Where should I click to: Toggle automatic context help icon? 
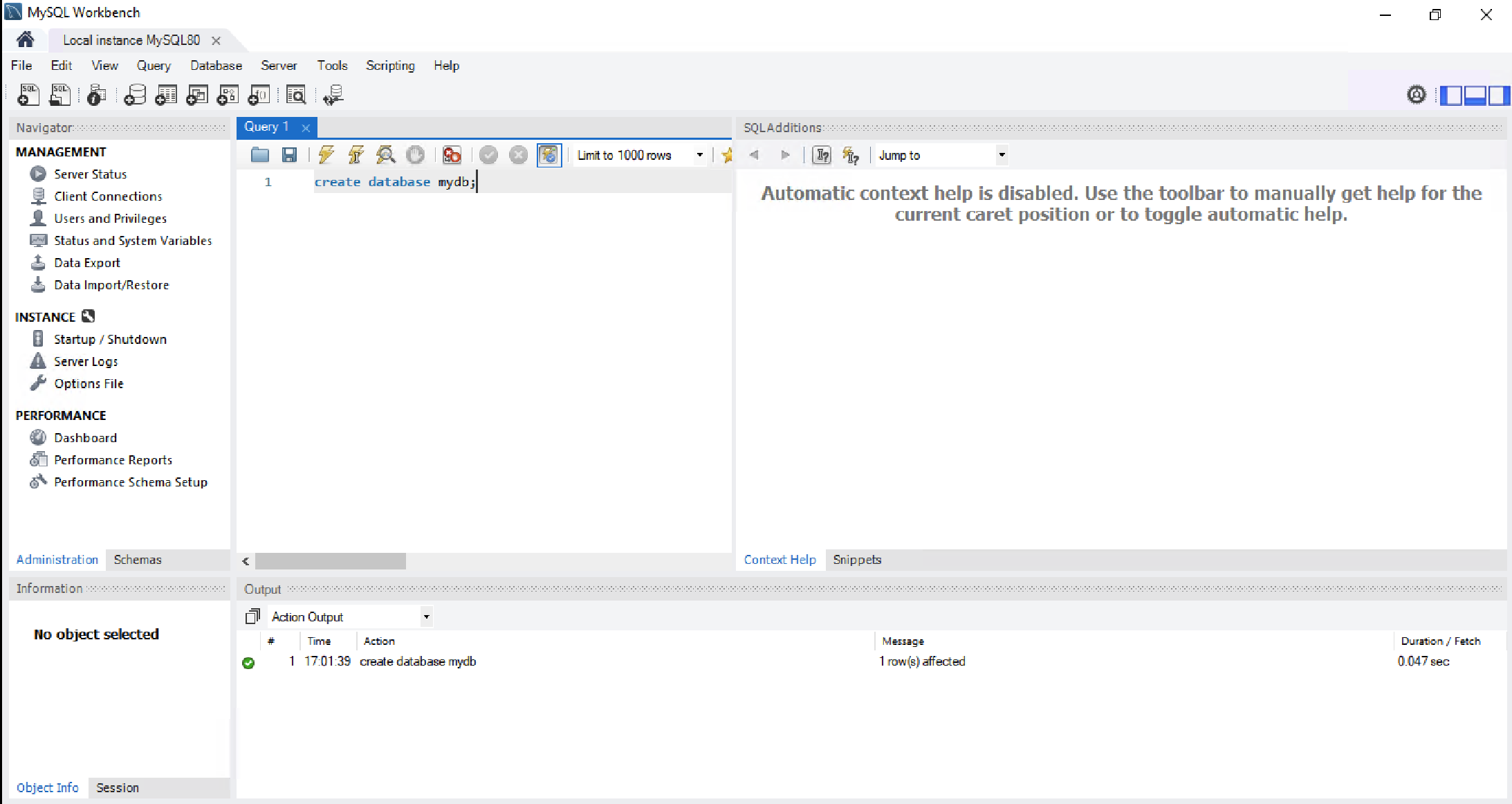click(851, 155)
